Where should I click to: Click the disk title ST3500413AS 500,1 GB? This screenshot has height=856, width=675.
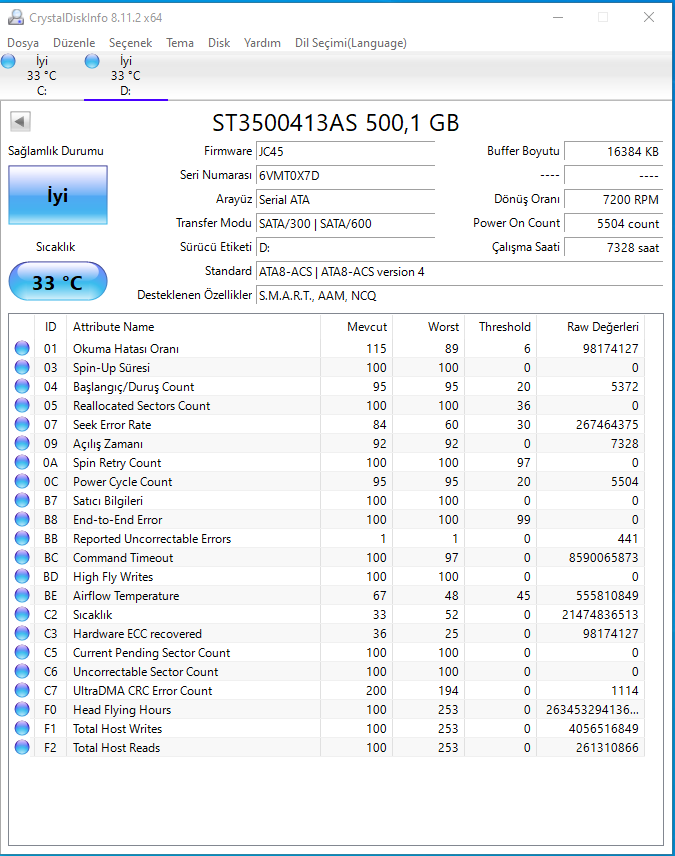point(335,123)
